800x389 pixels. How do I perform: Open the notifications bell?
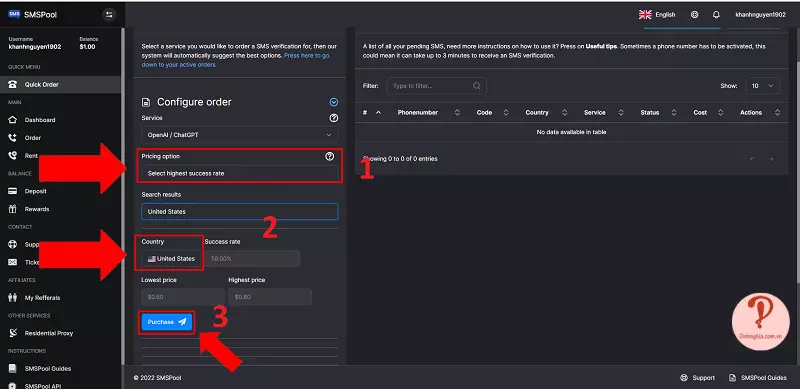[x=716, y=15]
